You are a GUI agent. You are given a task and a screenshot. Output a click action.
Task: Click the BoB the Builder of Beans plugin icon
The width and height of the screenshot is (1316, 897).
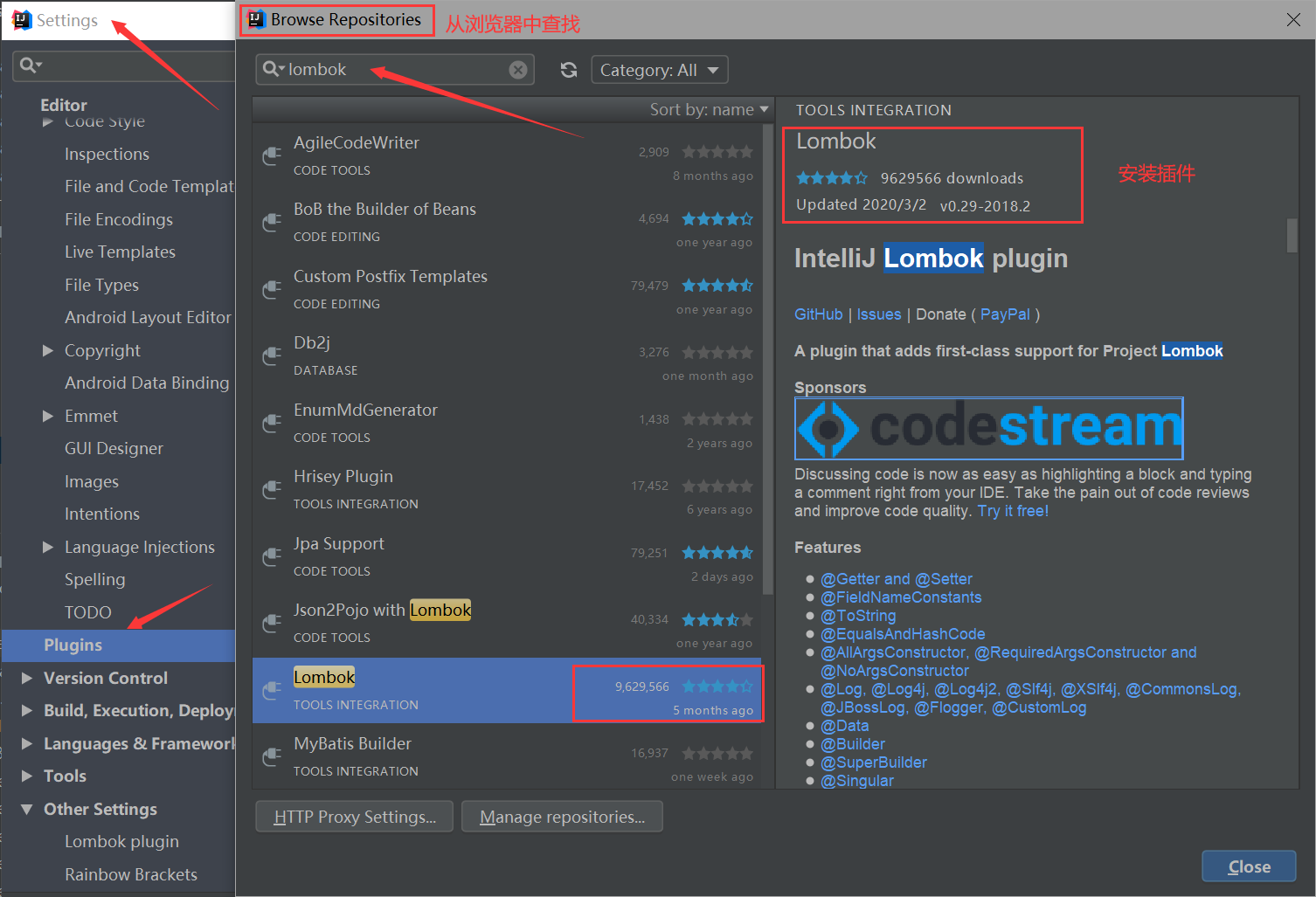pos(272,223)
